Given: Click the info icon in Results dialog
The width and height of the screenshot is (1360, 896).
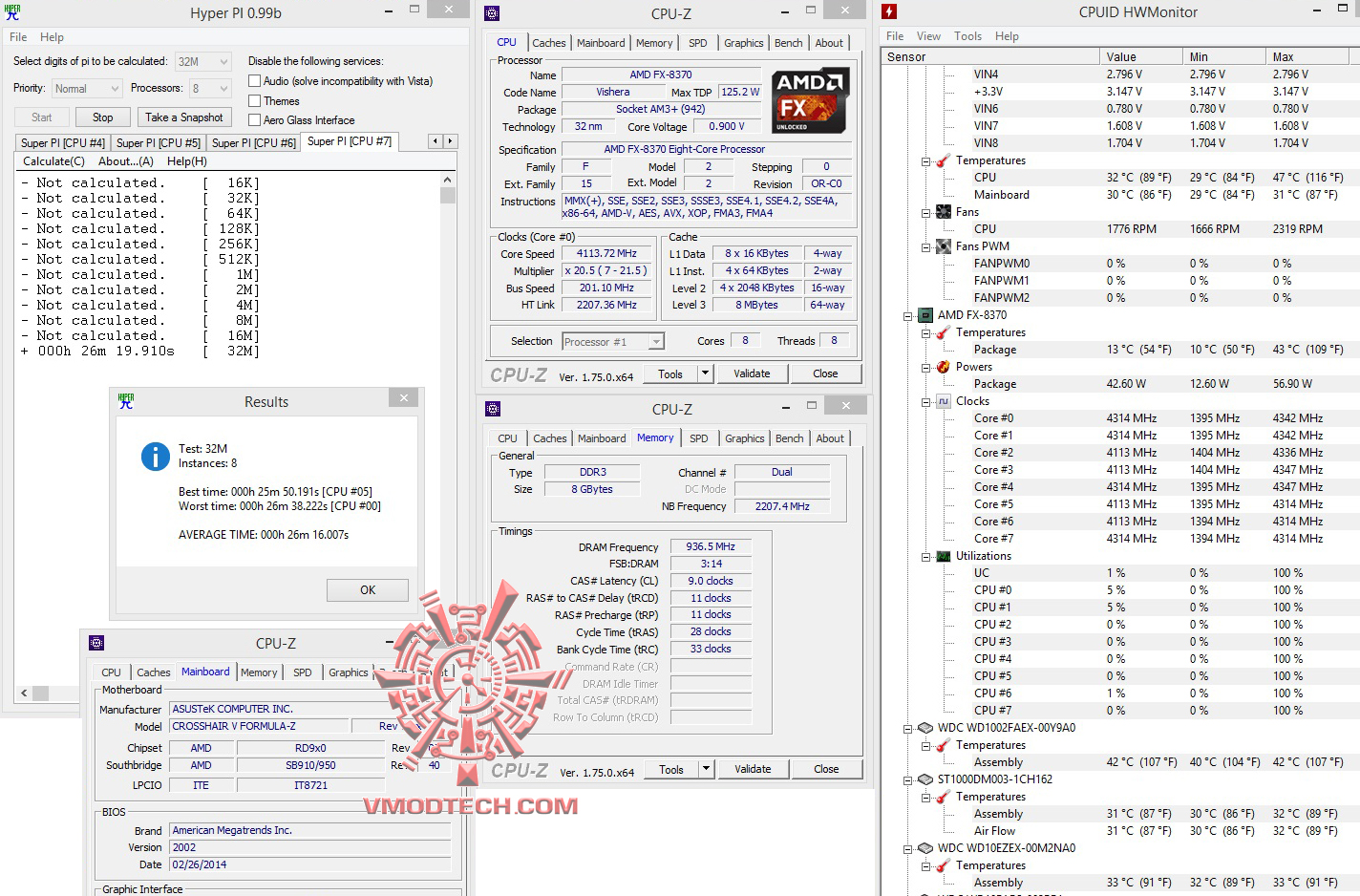Looking at the screenshot, I should tap(156, 457).
